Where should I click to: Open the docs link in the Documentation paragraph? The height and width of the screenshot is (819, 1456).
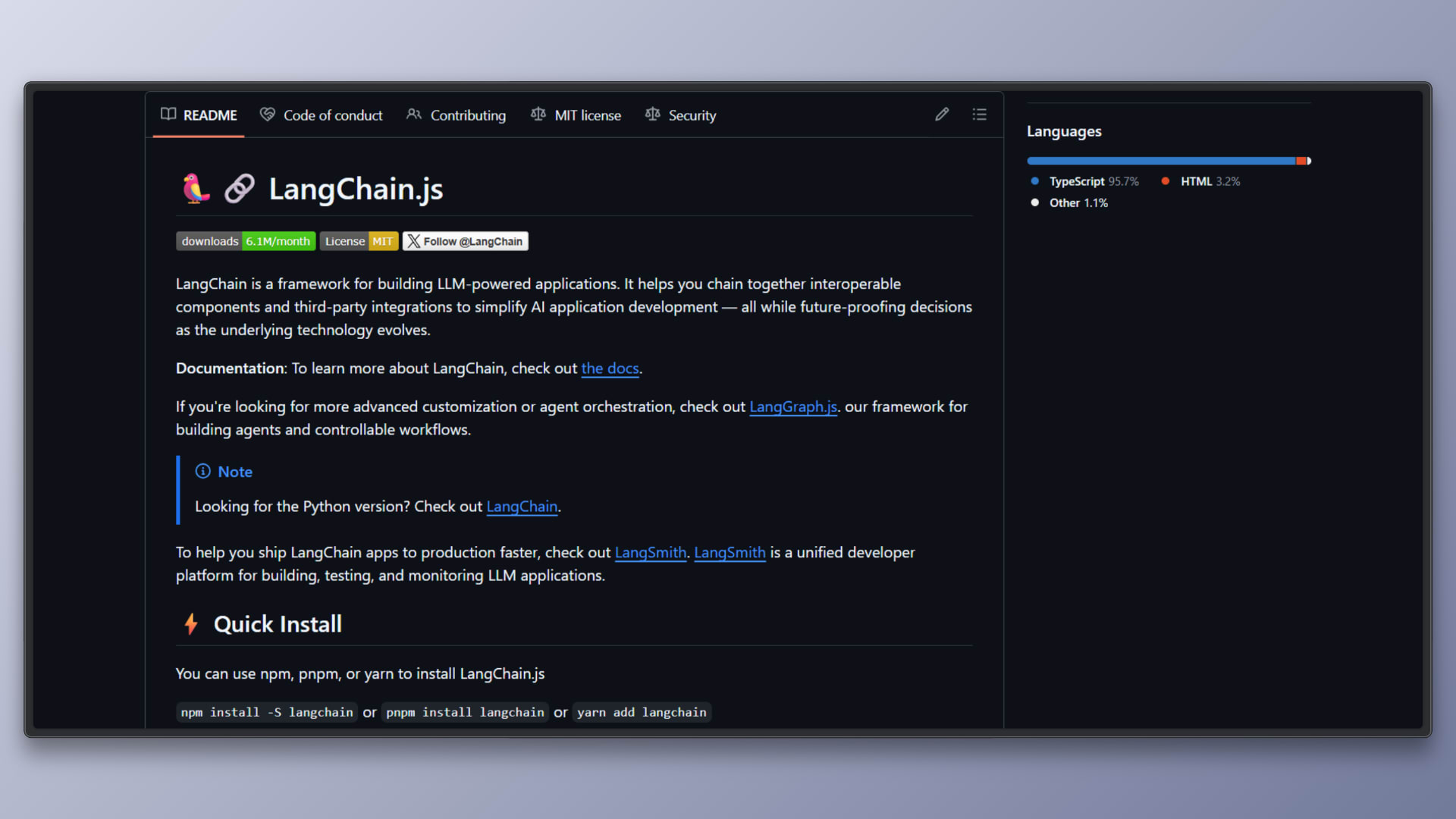[x=610, y=369]
